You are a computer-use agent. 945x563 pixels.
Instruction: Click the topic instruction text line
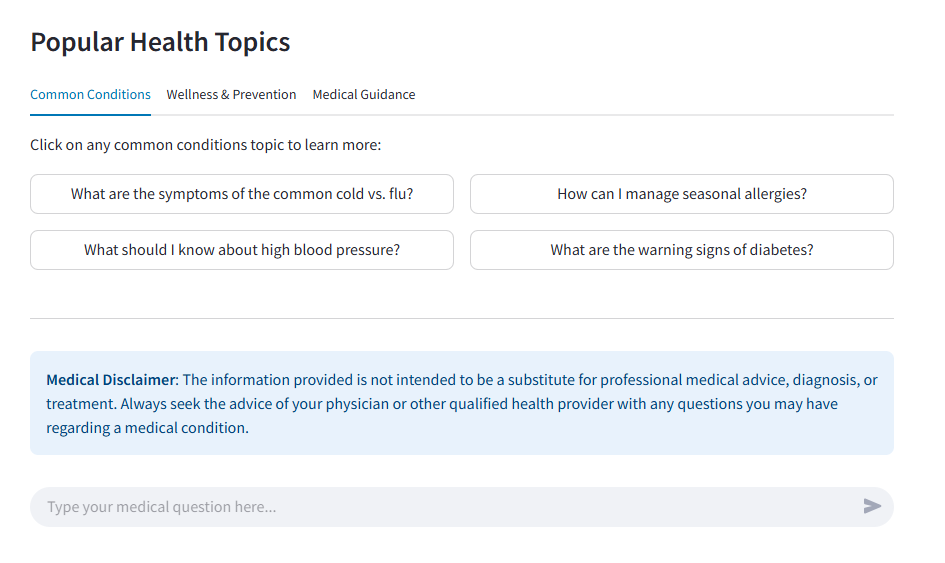205,145
